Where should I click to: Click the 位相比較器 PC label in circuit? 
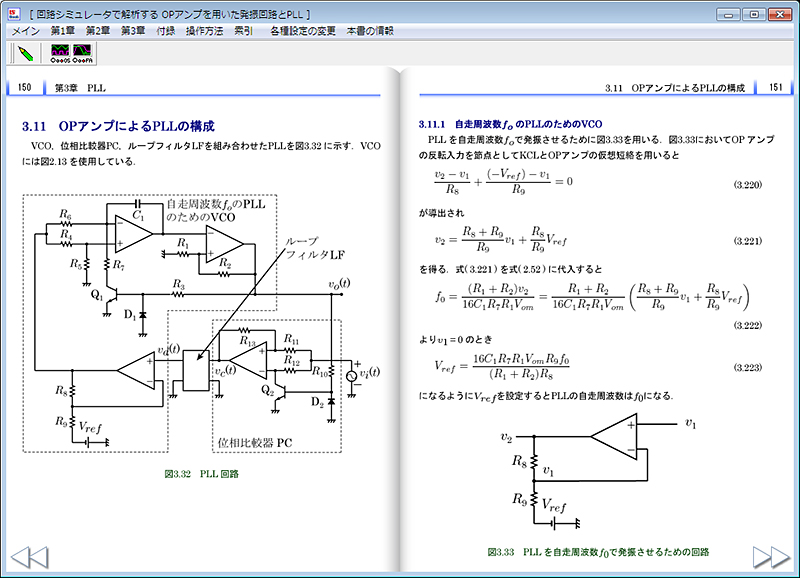coord(255,443)
